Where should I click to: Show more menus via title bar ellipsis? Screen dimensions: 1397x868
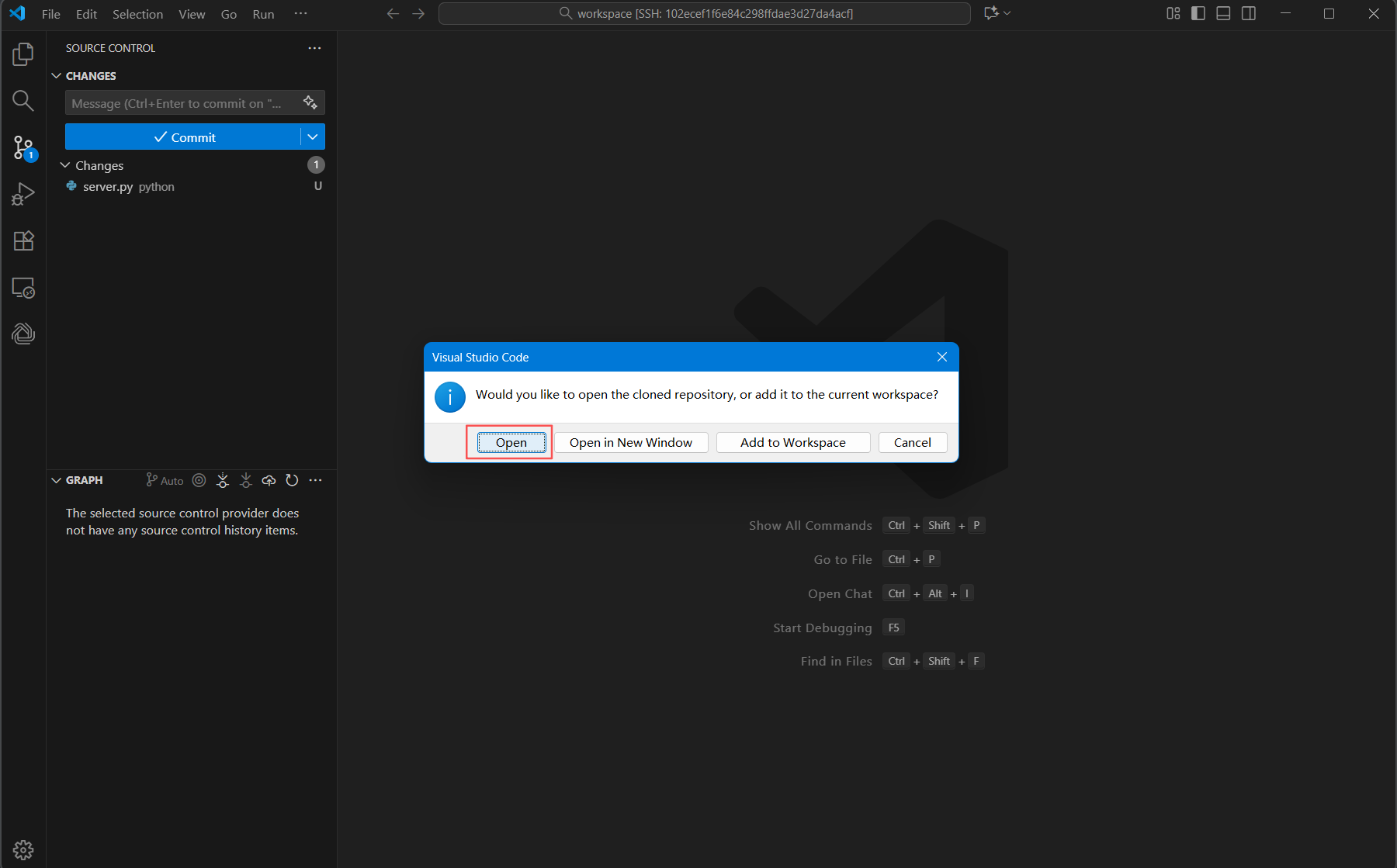click(x=300, y=14)
